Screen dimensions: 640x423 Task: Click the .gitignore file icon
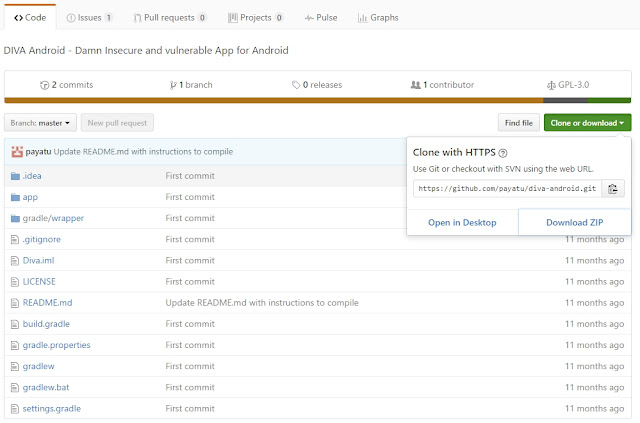pyautogui.click(x=15, y=240)
